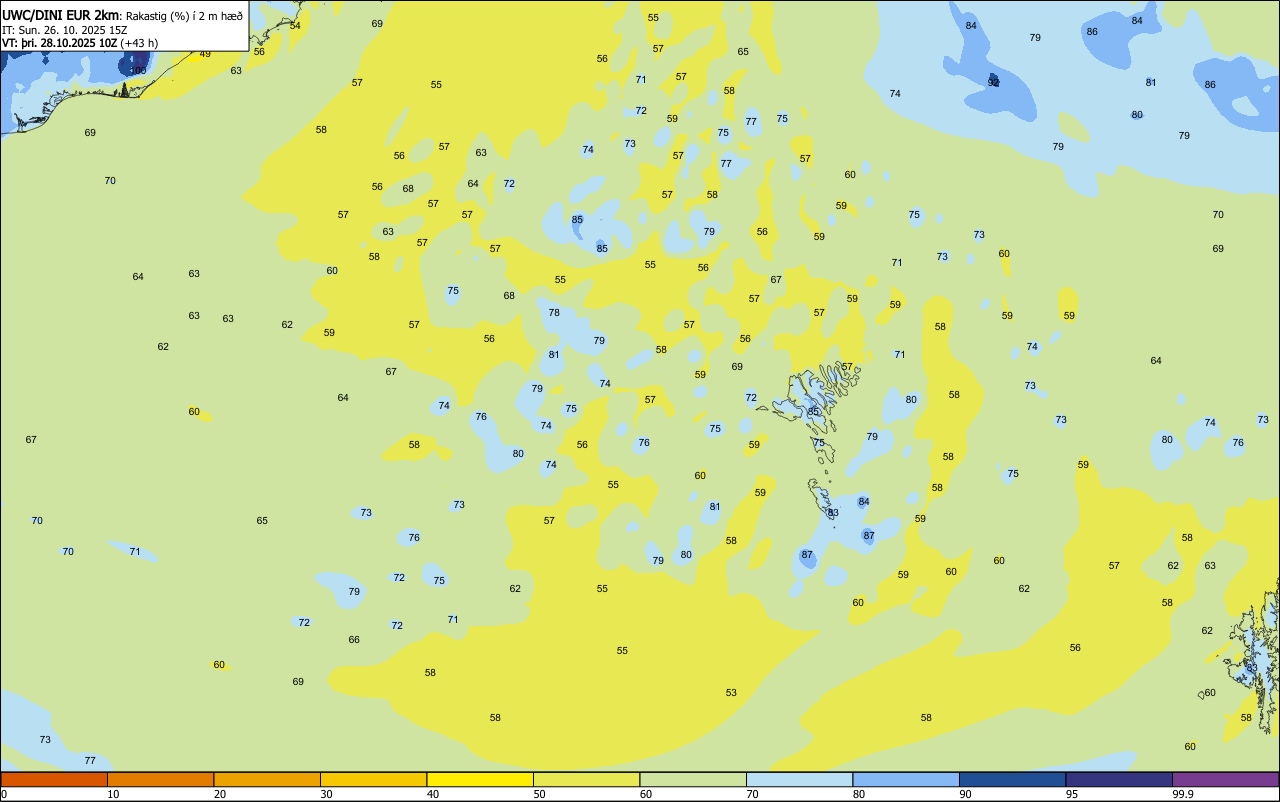Click the light blue 70–80 legend band
Viewport: 1280px width, 802px height.
point(799,779)
